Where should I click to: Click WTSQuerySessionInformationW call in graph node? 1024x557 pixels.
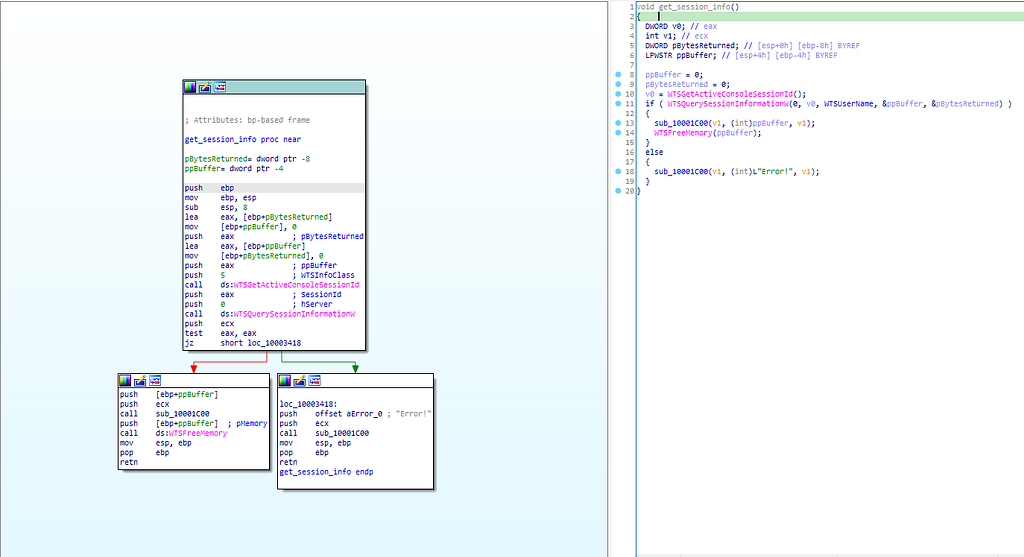270,314
